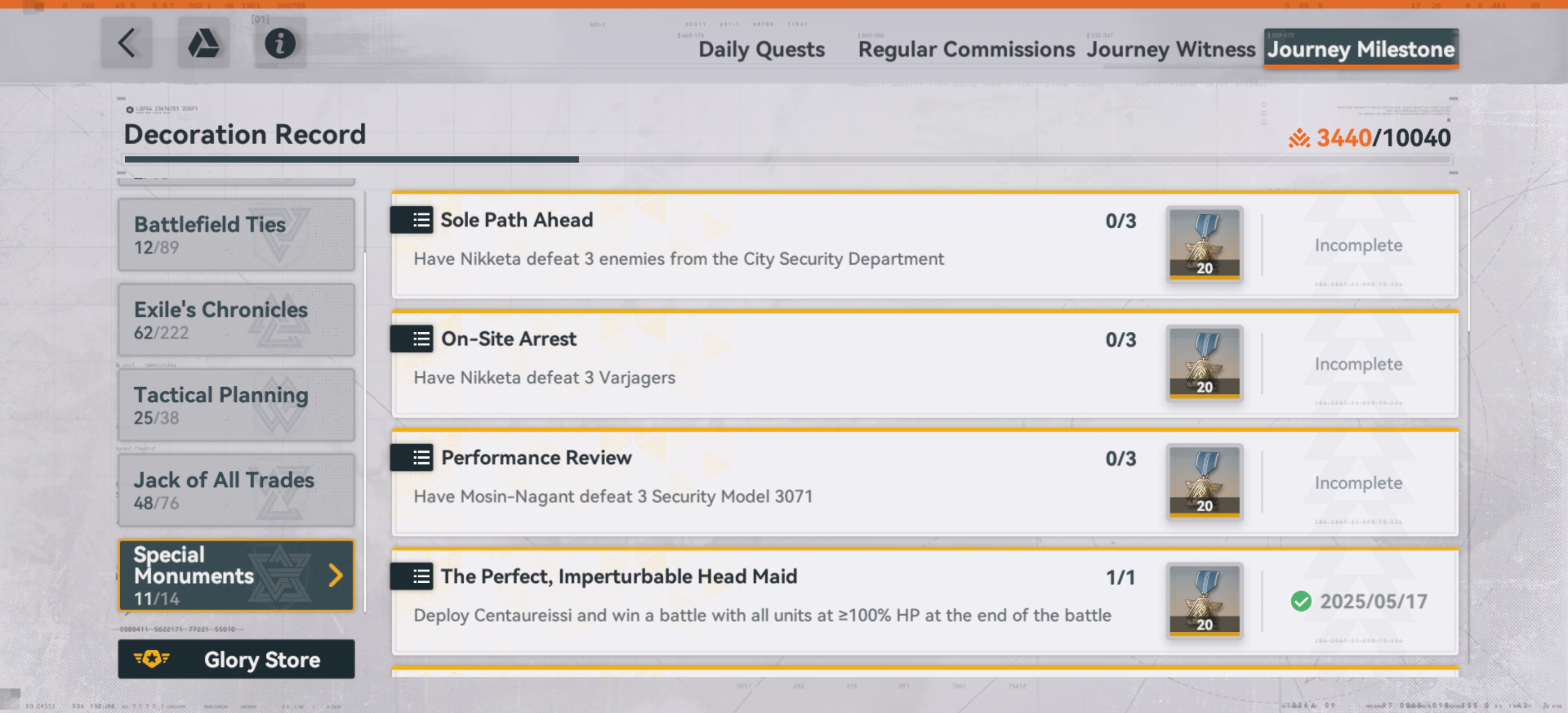
Task: Click the home triangle logo icon
Action: [203, 43]
